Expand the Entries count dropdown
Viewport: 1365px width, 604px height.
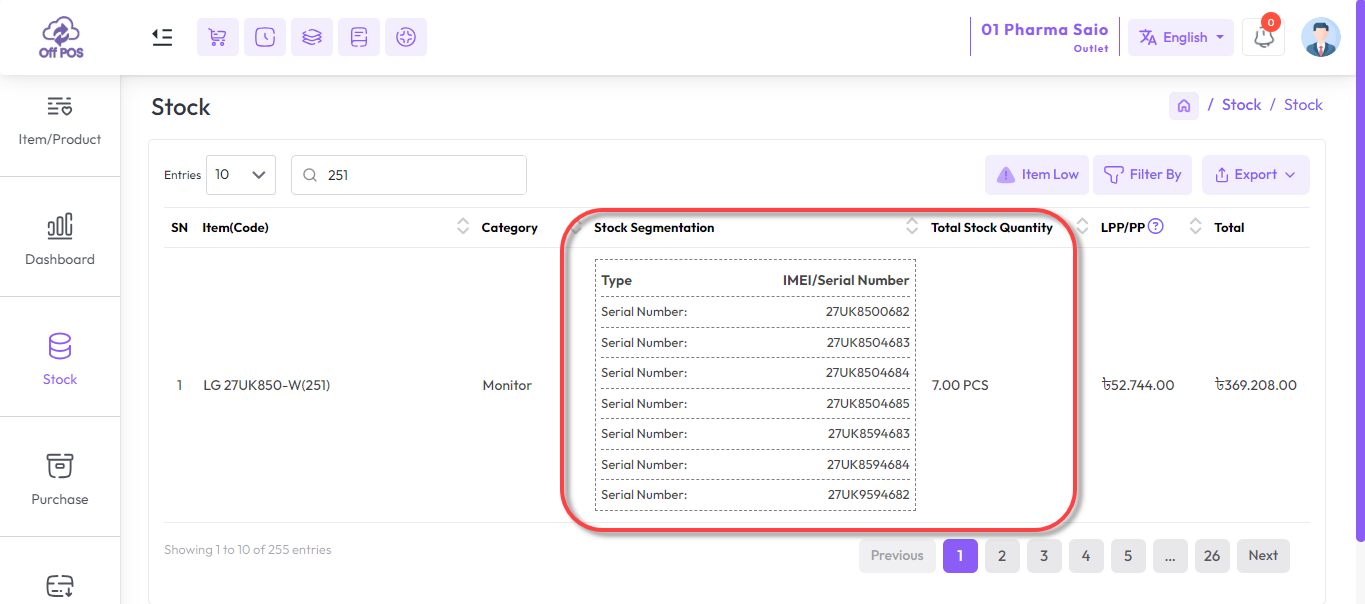[241, 175]
